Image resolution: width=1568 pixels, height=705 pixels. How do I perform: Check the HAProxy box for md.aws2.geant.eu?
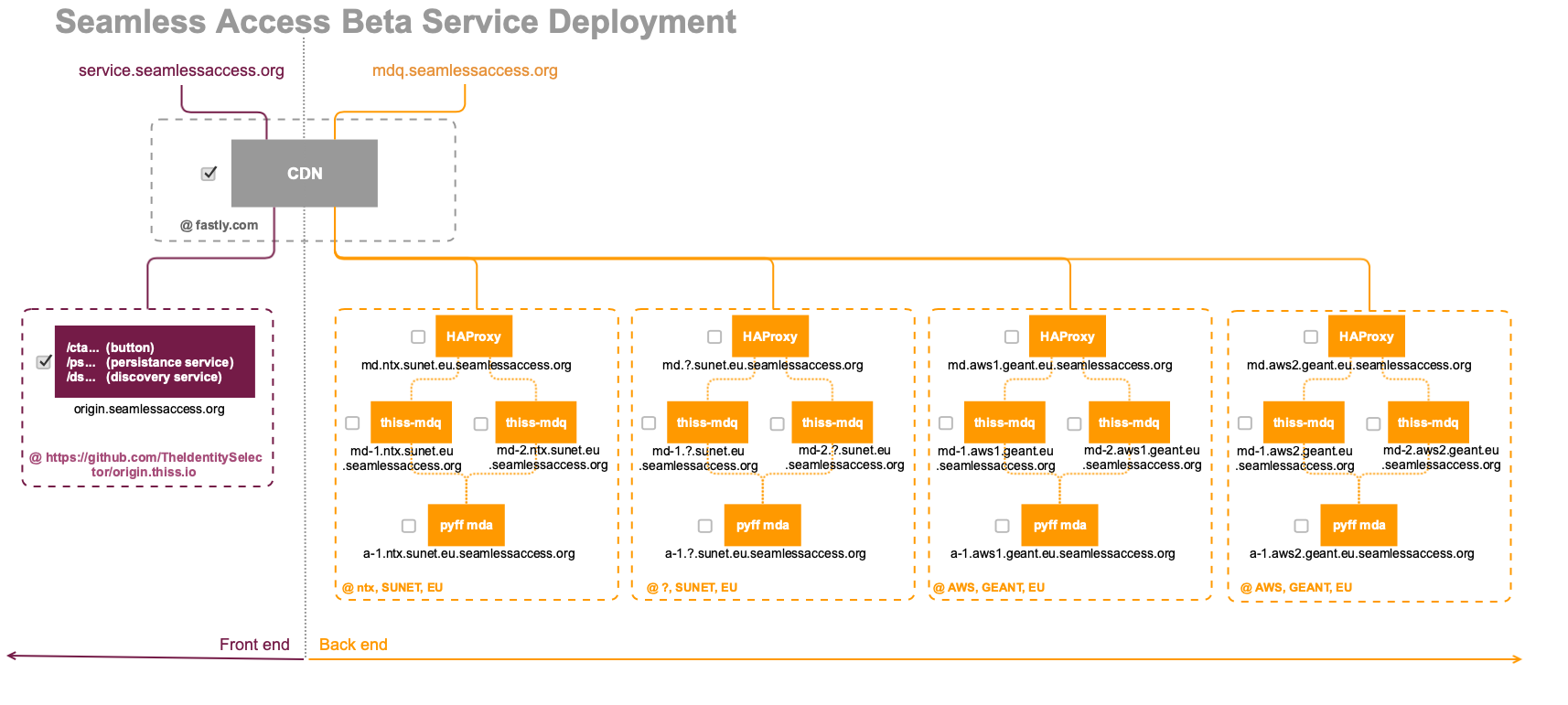[x=1311, y=336]
